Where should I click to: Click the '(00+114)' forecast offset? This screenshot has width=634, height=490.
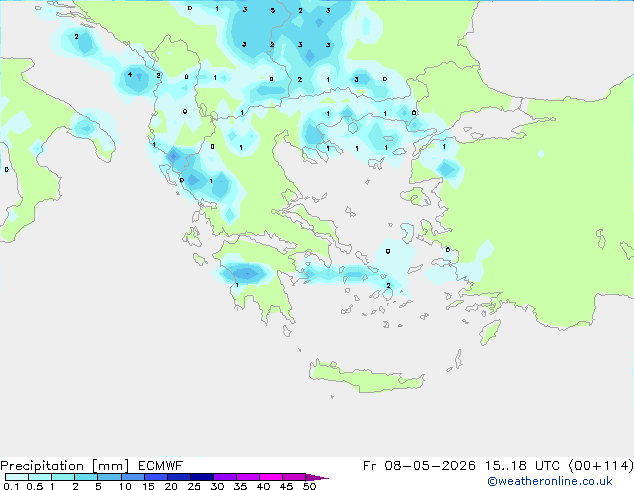tap(601, 466)
